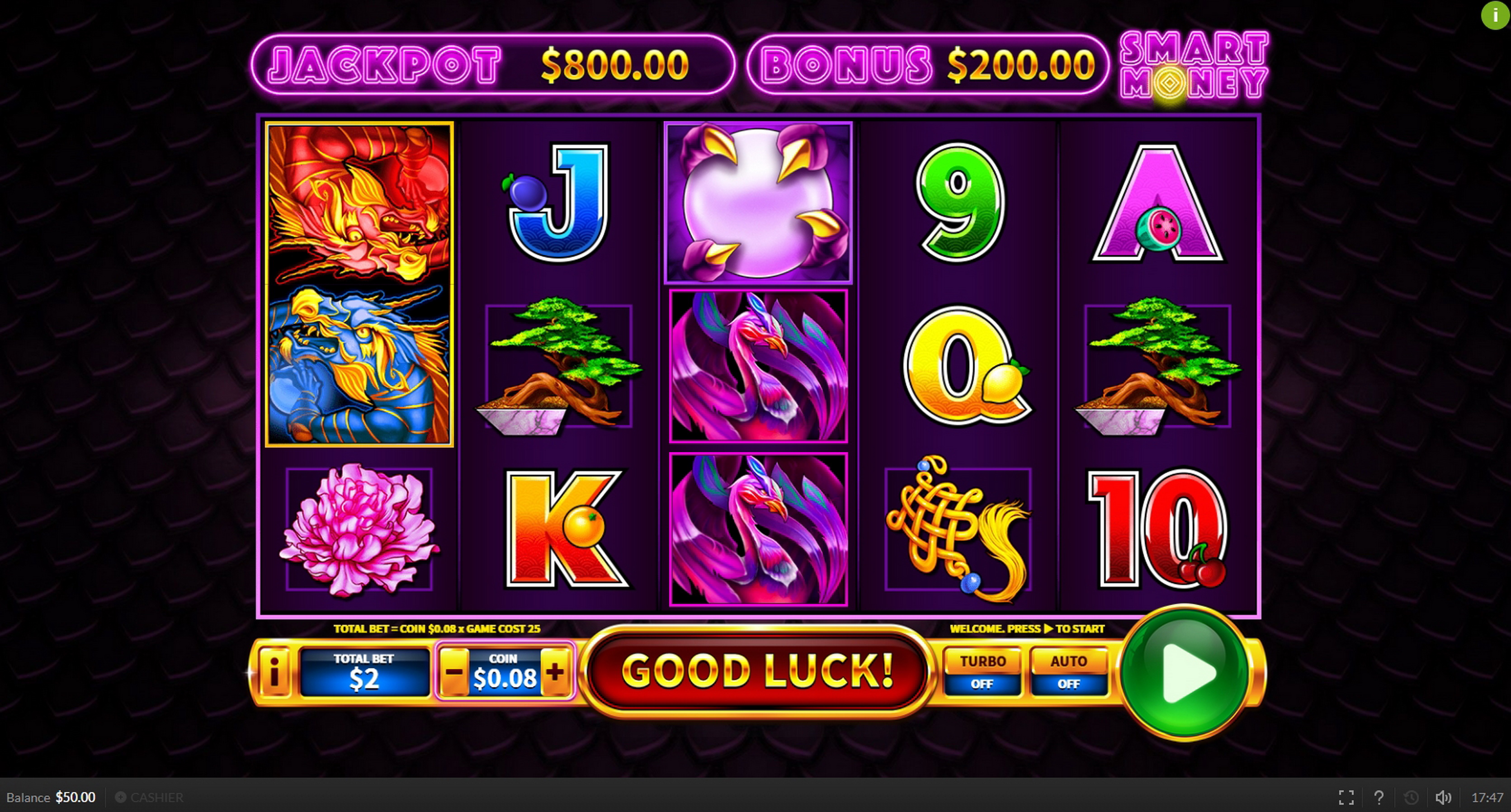Screen dimensions: 1511x812
Task: Enter fullscreen mode
Action: pyautogui.click(x=1346, y=798)
